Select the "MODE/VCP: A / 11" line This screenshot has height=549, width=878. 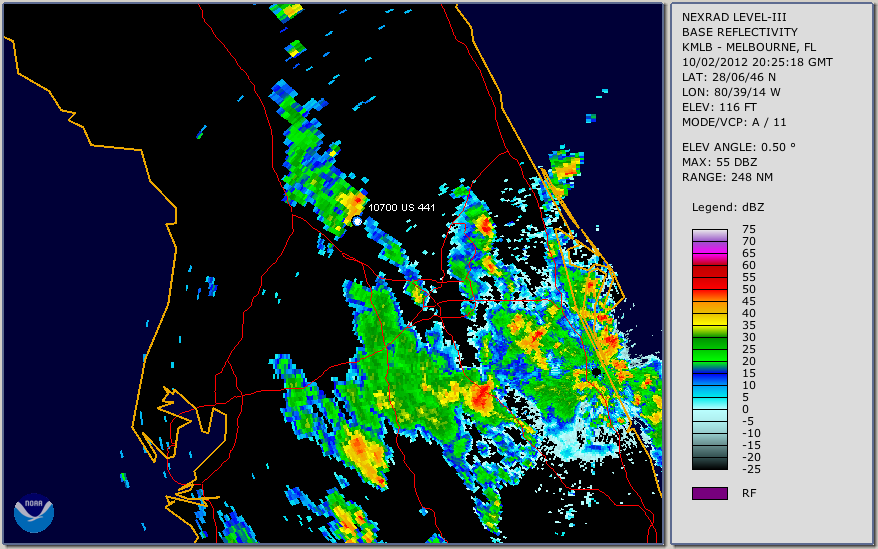734,122
